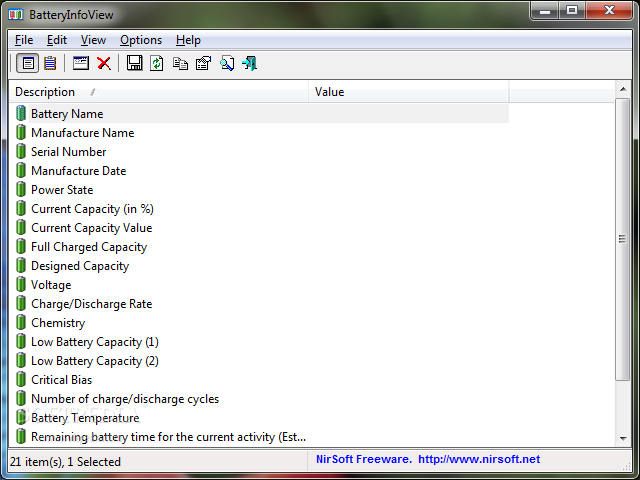Select the Voltage row
This screenshot has width=640, height=480.
[x=261, y=284]
